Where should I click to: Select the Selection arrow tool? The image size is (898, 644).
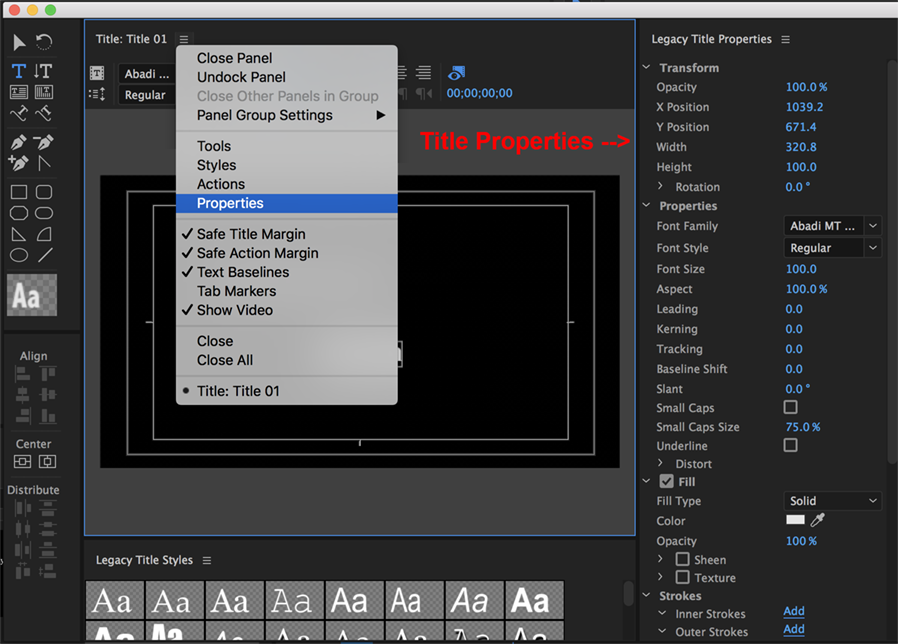pyautogui.click(x=18, y=42)
